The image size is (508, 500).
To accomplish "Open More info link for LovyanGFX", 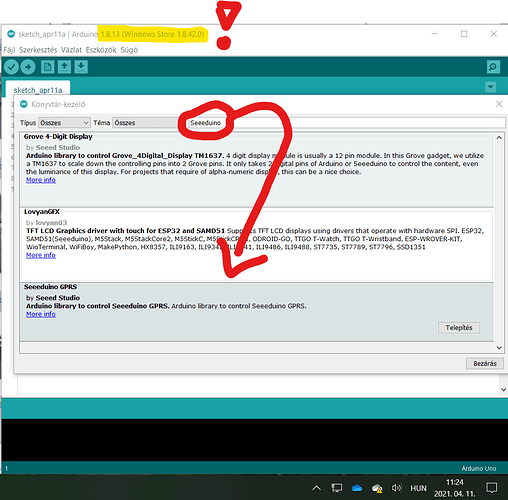I will pos(41,255).
